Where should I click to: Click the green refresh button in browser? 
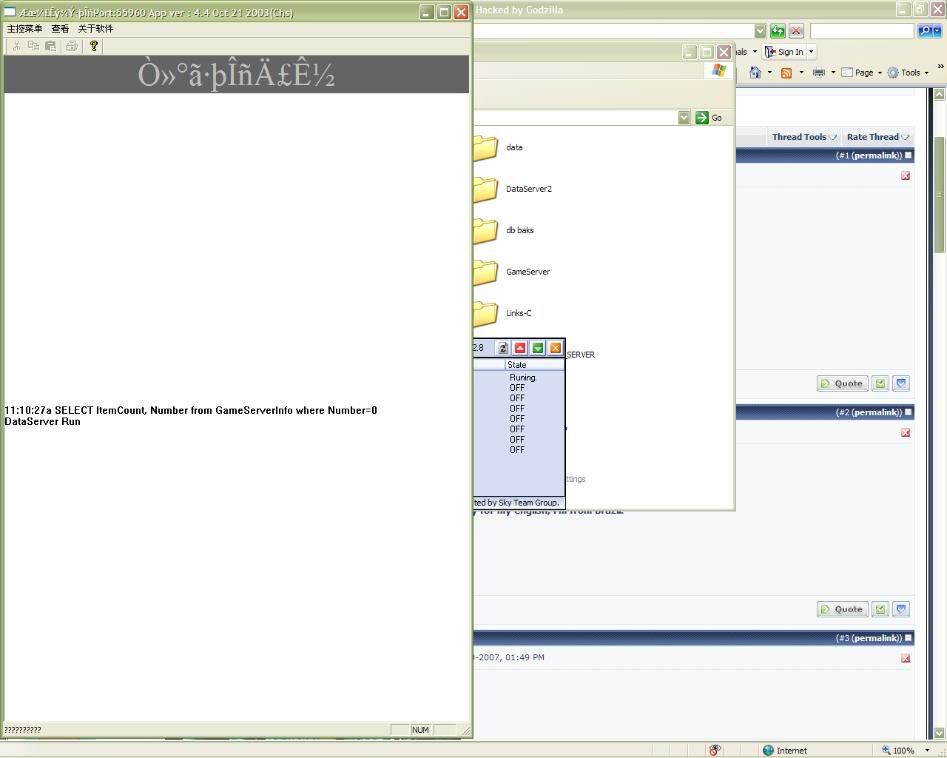(x=777, y=31)
